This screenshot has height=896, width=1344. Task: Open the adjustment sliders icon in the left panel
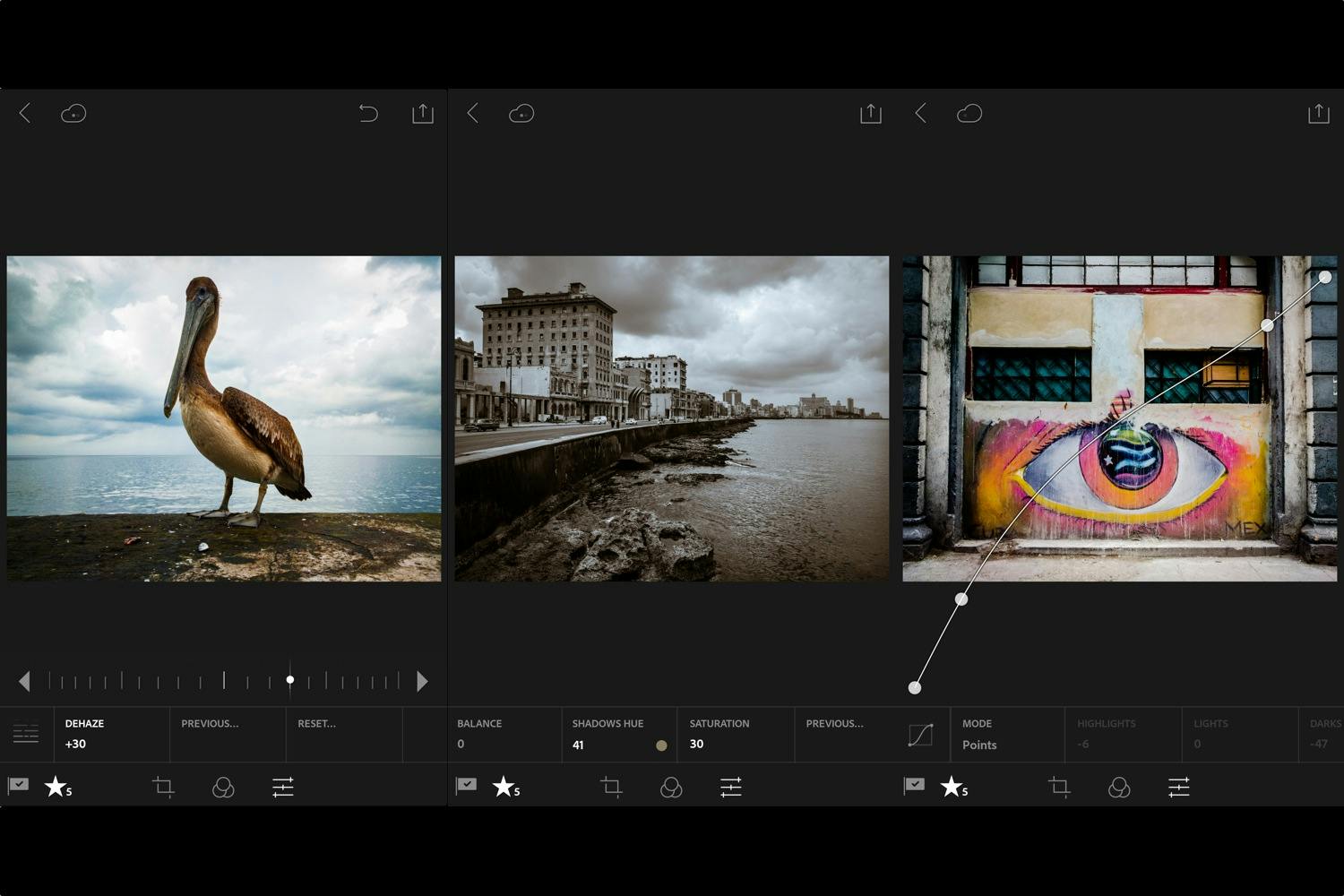[x=283, y=787]
